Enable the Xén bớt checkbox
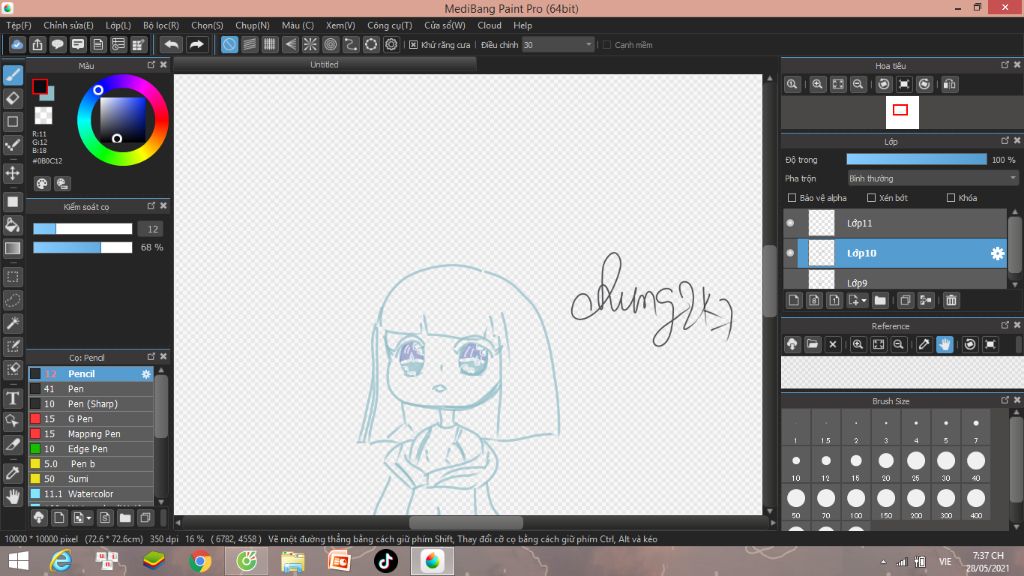Viewport: 1024px width, 576px height. click(x=871, y=198)
